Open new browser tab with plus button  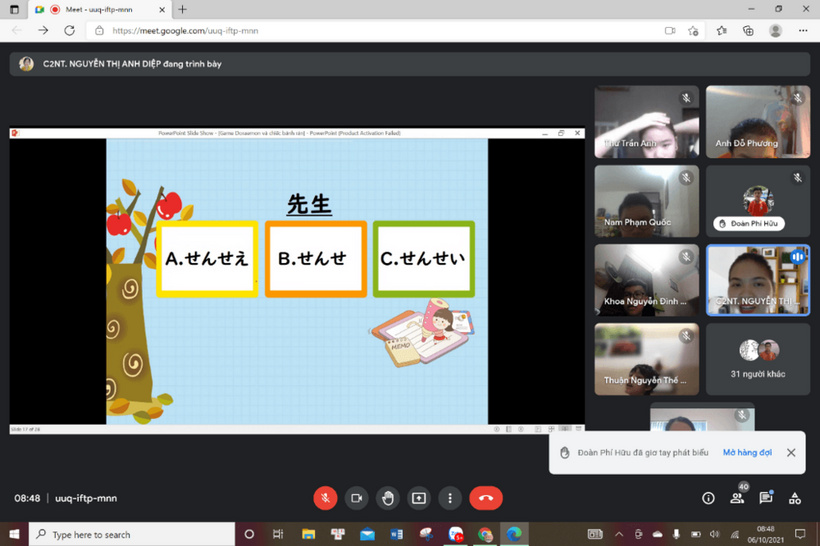[x=182, y=9]
